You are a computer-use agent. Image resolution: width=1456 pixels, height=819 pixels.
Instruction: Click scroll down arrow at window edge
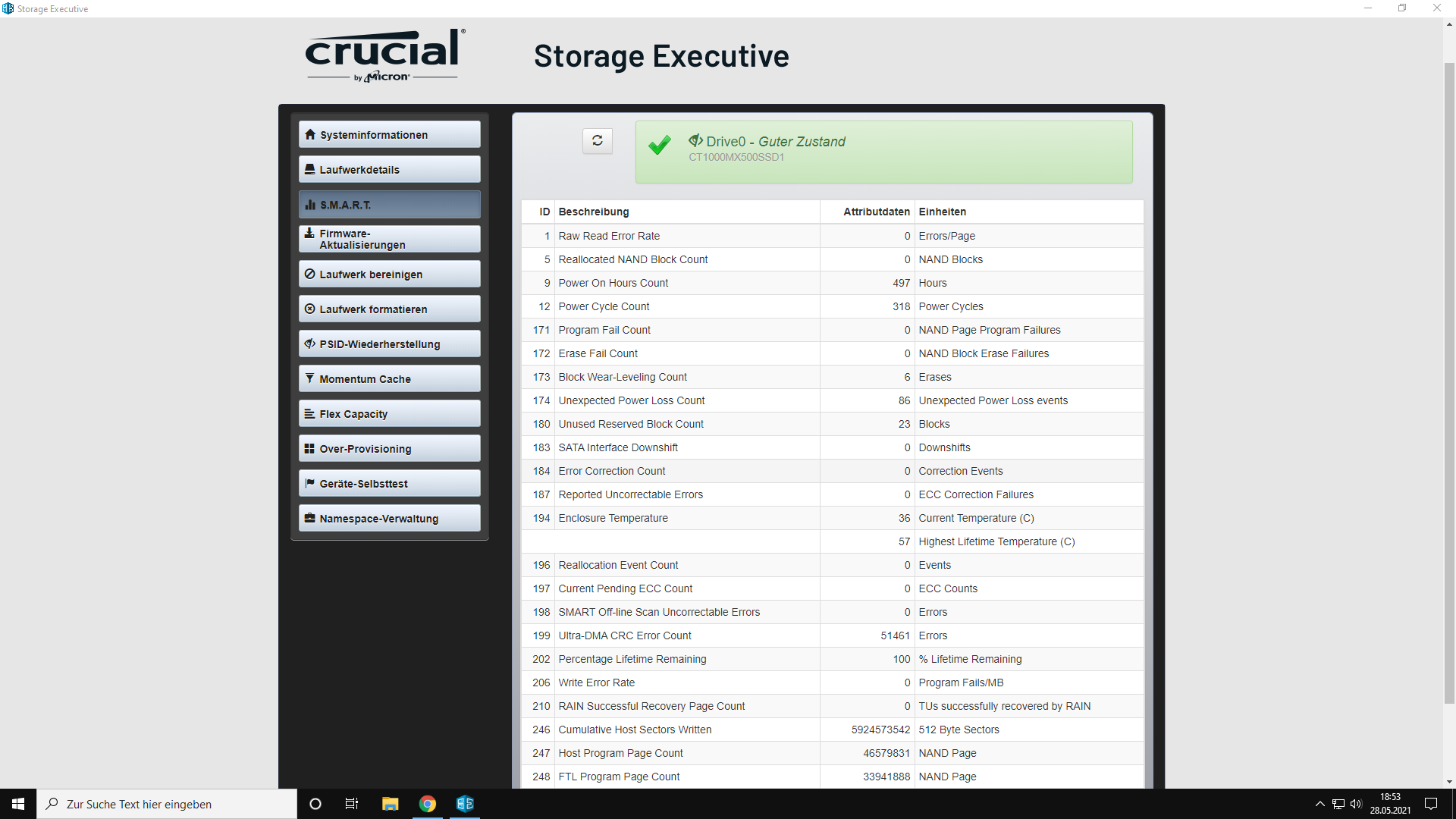1449,782
